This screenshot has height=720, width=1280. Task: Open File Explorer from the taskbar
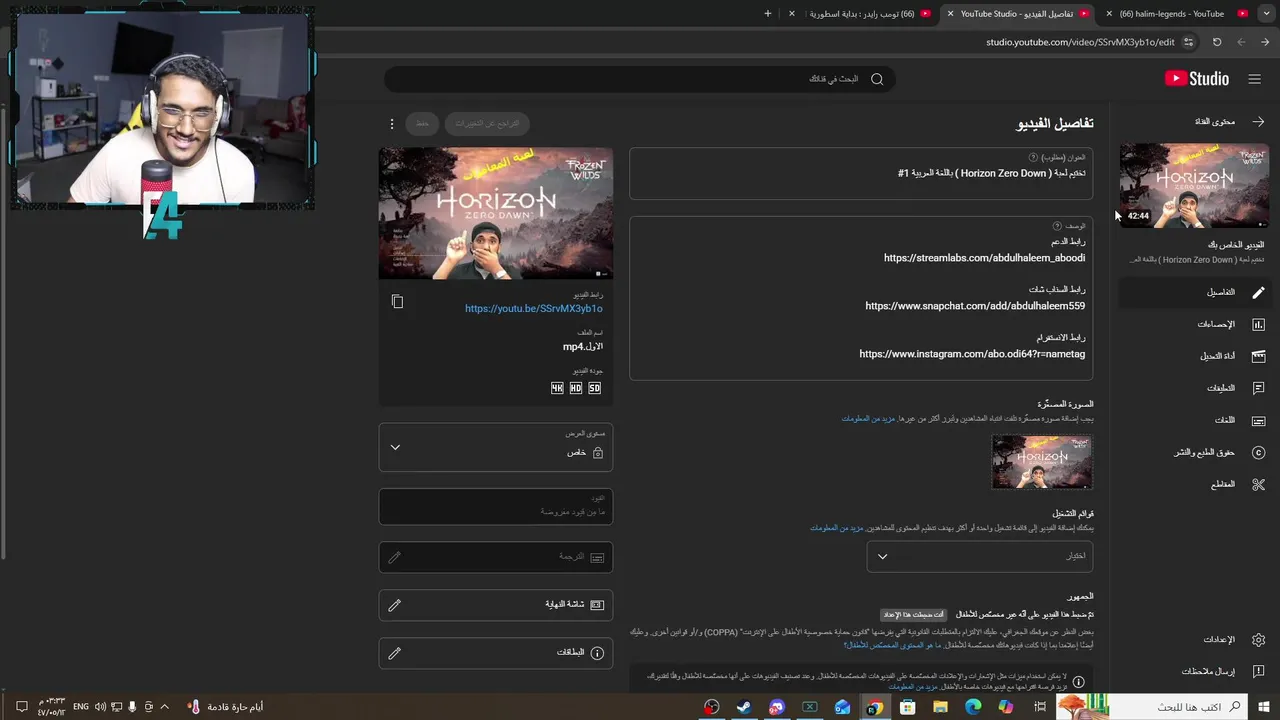click(940, 707)
